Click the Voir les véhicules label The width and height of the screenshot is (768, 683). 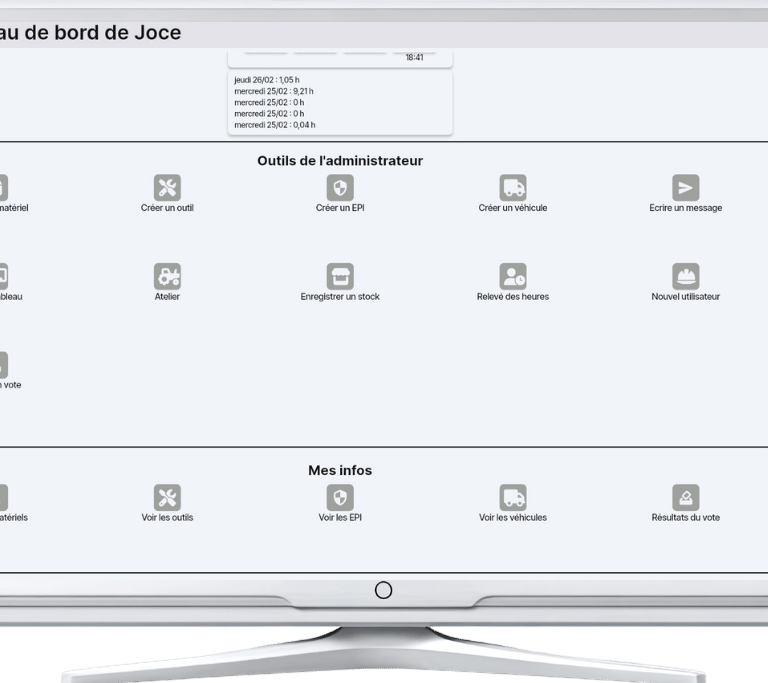513,517
